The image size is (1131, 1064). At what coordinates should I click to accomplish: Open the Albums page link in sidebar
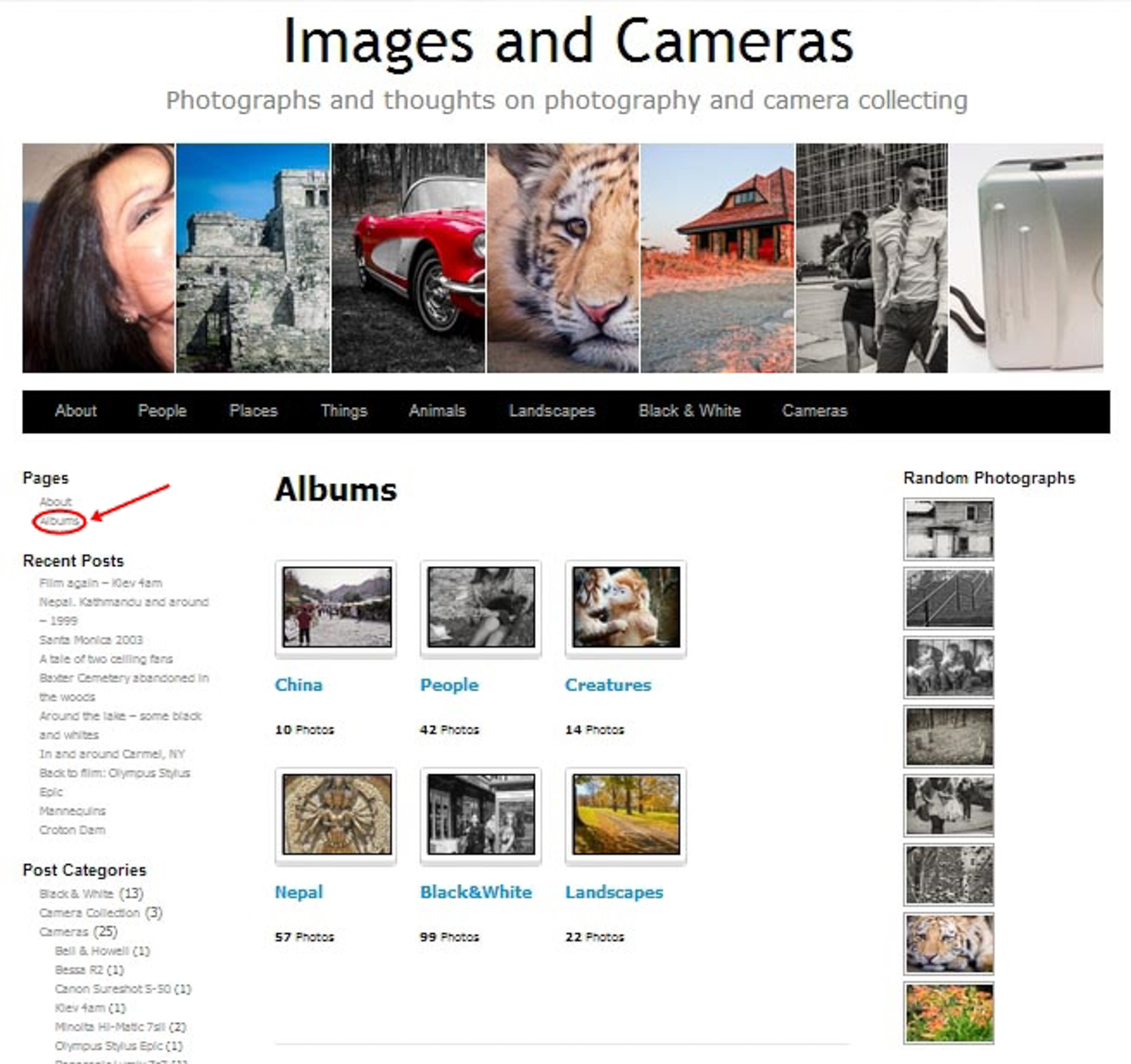point(59,521)
